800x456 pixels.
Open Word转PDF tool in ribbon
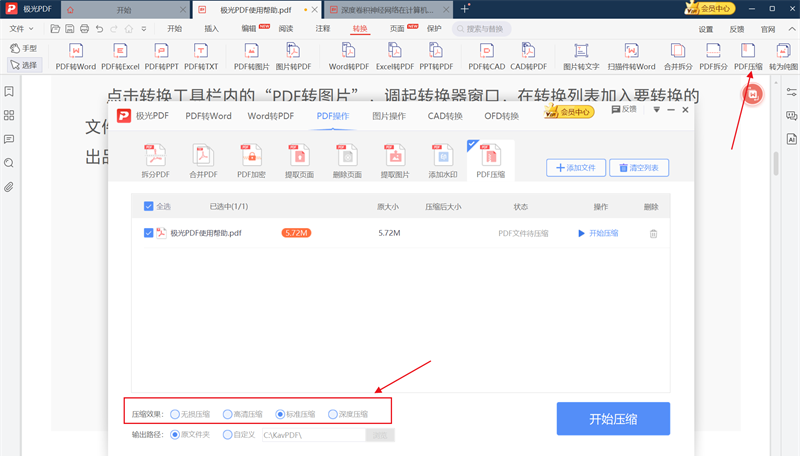[x=348, y=57]
